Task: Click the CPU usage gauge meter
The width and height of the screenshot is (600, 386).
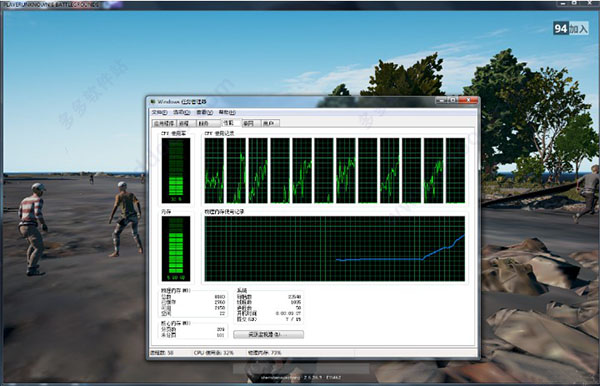Action: click(176, 171)
